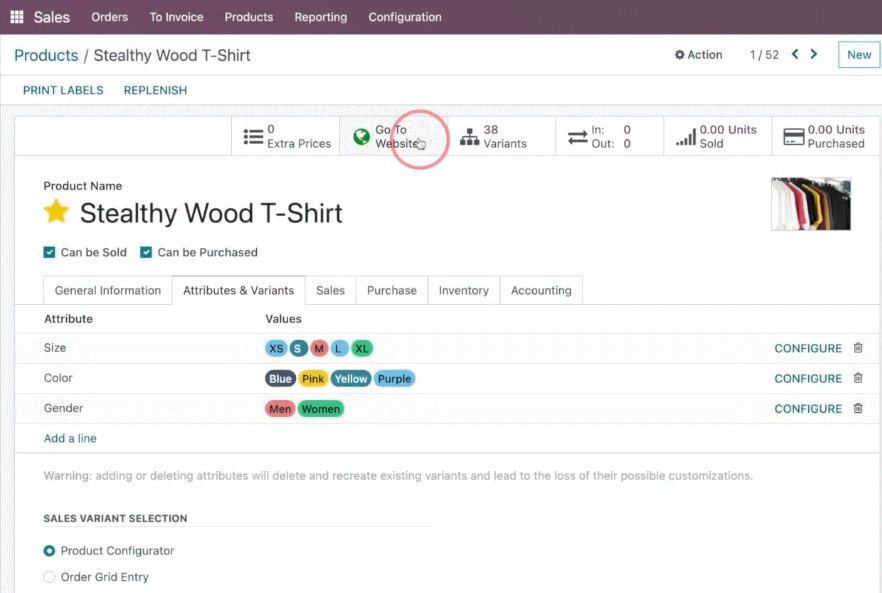Open Go To Website globe button

pos(361,136)
